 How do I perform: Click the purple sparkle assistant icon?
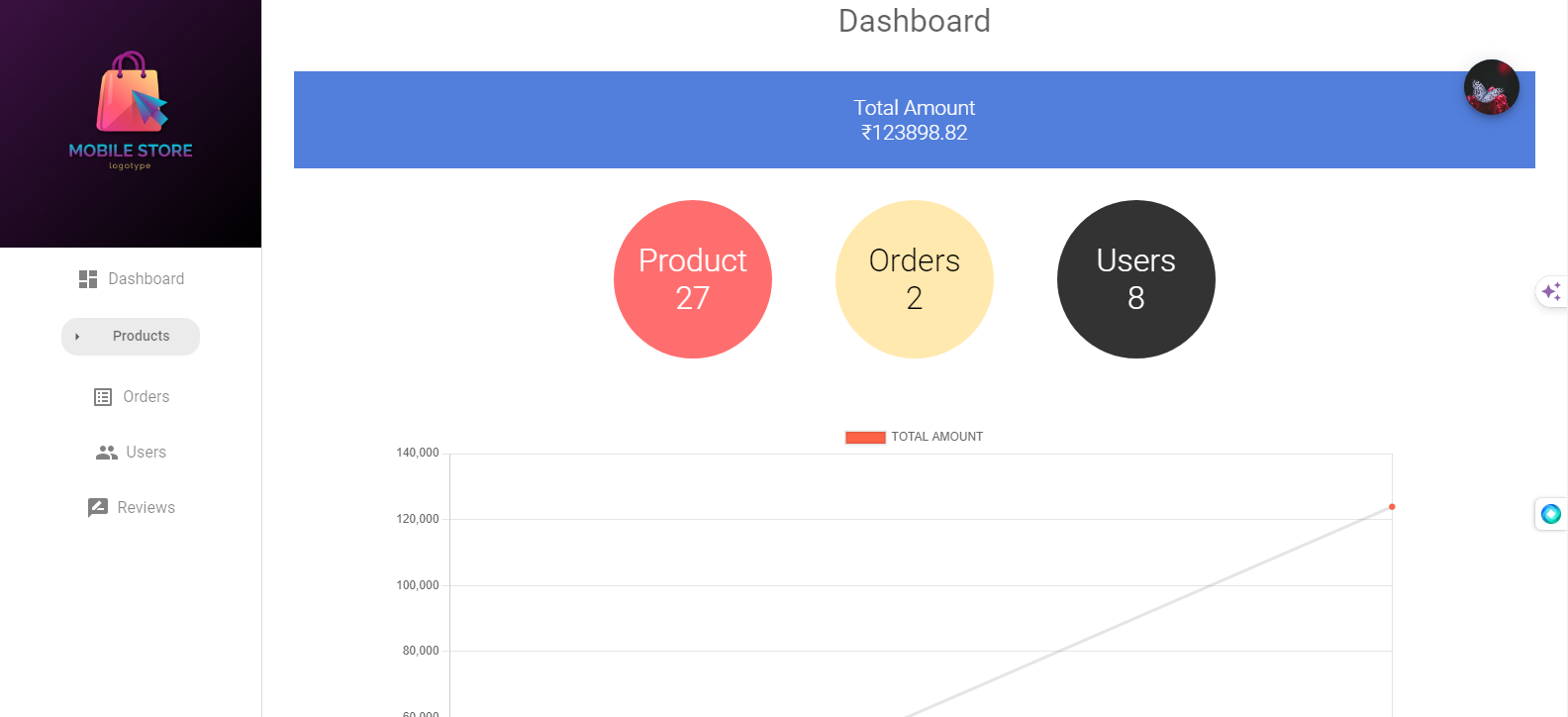(1551, 291)
